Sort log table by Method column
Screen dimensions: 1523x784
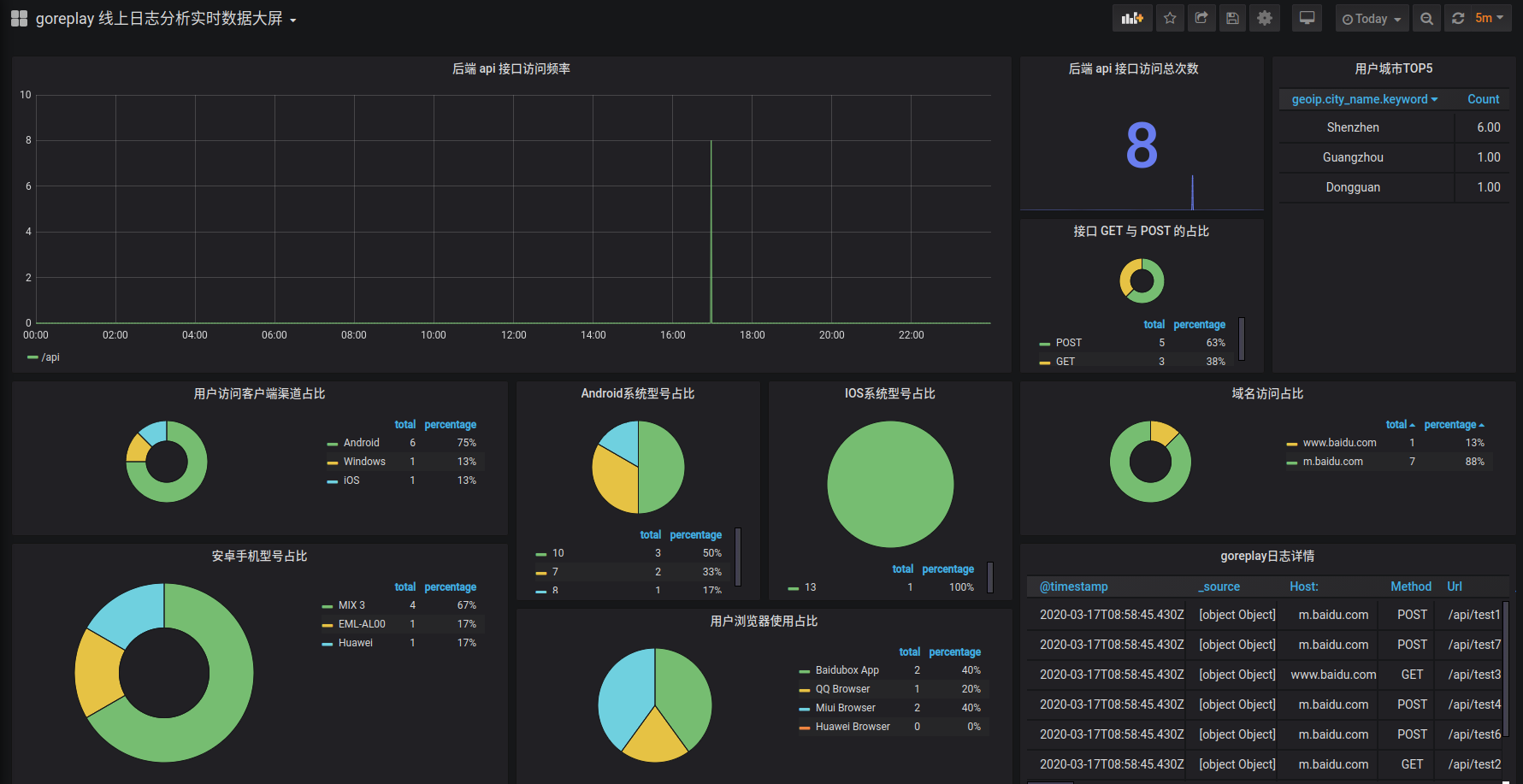(x=1411, y=587)
